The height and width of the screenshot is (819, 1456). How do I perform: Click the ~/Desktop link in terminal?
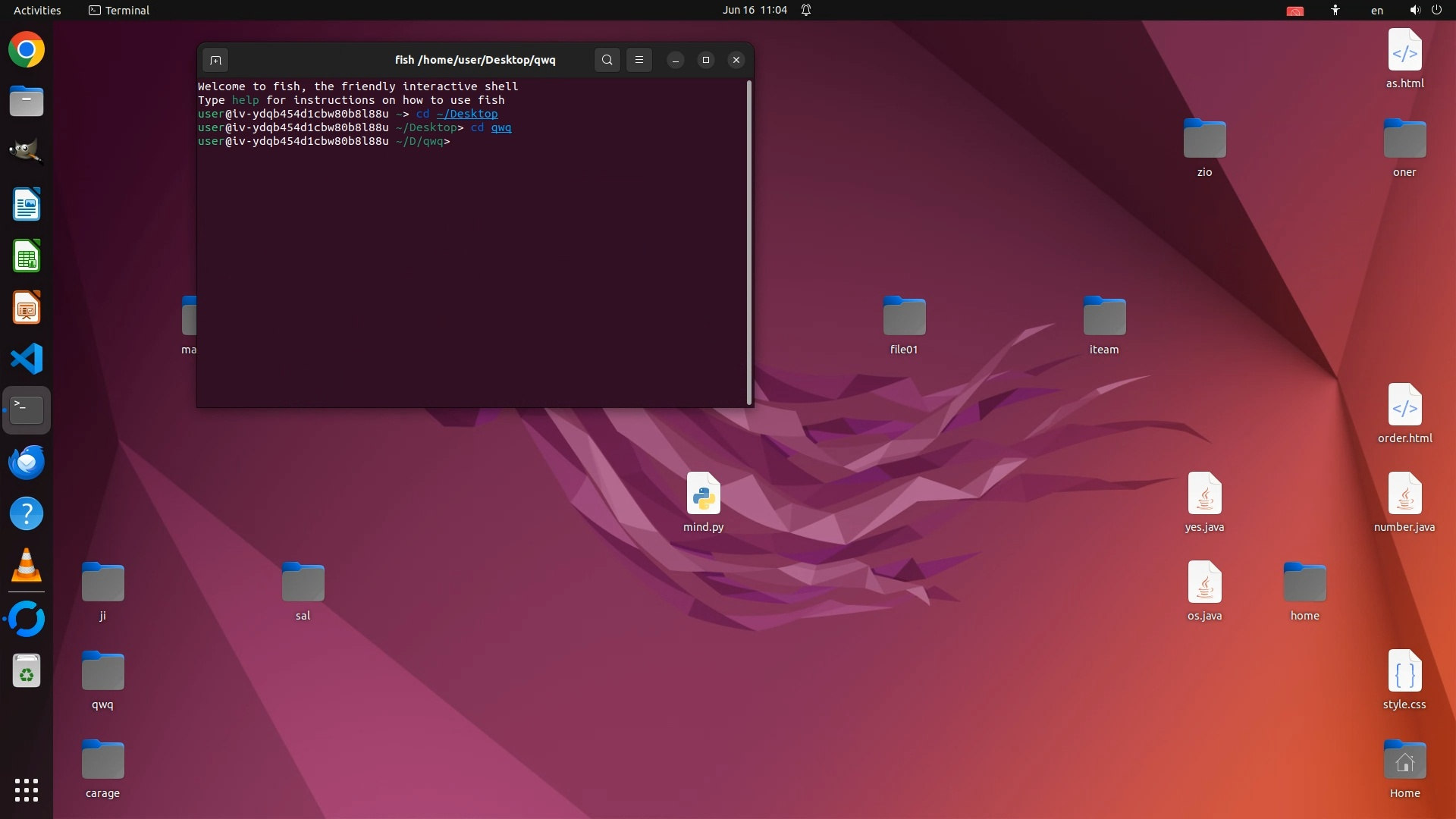pos(467,114)
